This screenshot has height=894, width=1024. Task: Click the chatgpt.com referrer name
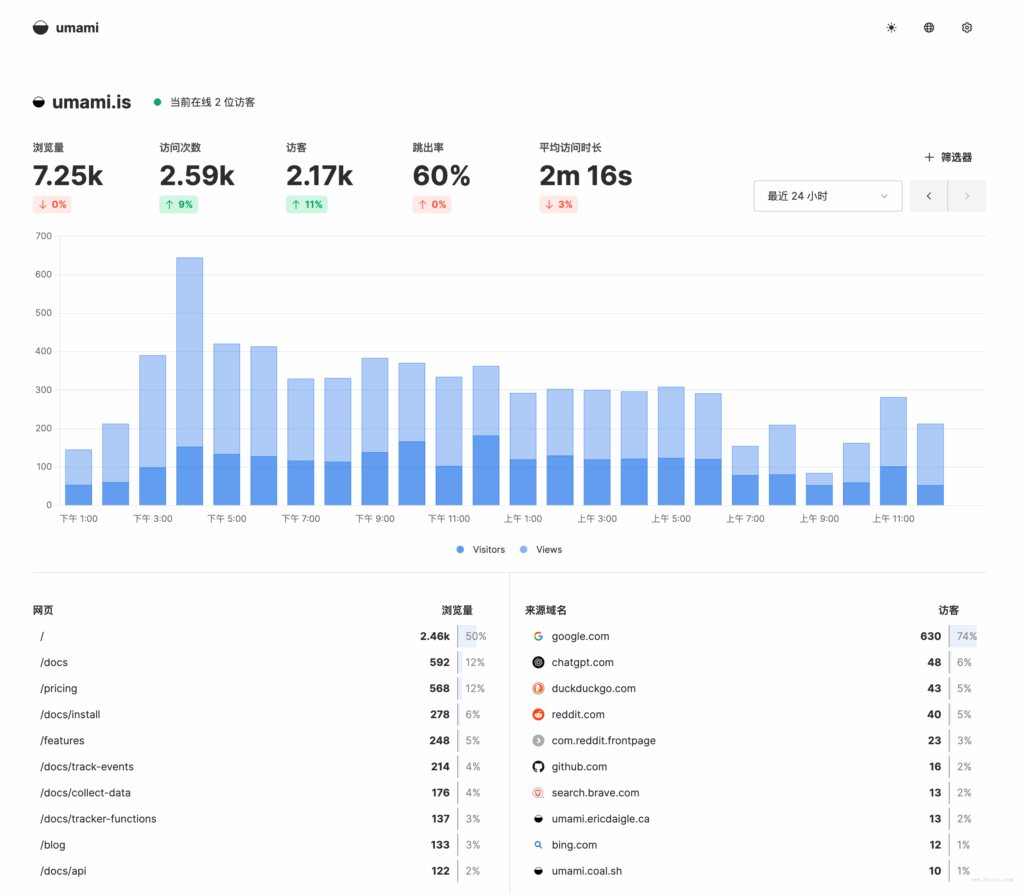point(583,662)
